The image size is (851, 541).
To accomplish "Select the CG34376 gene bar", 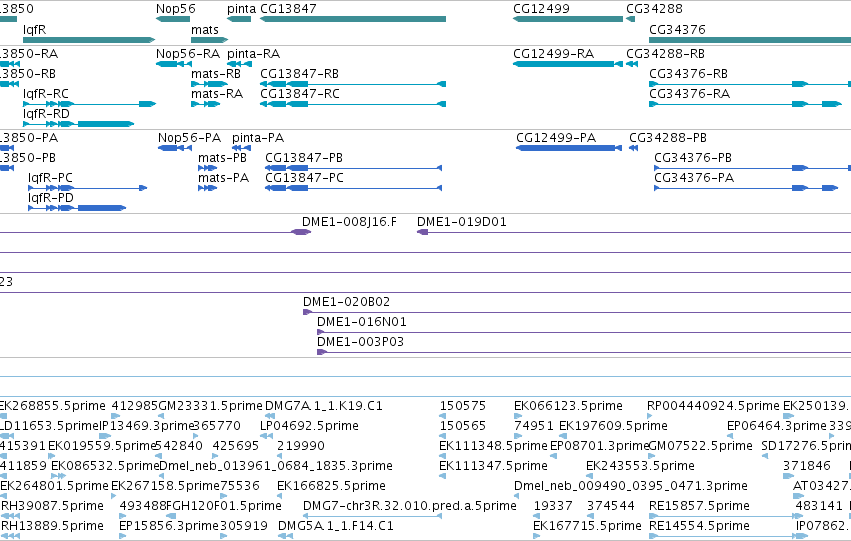I will point(750,40).
